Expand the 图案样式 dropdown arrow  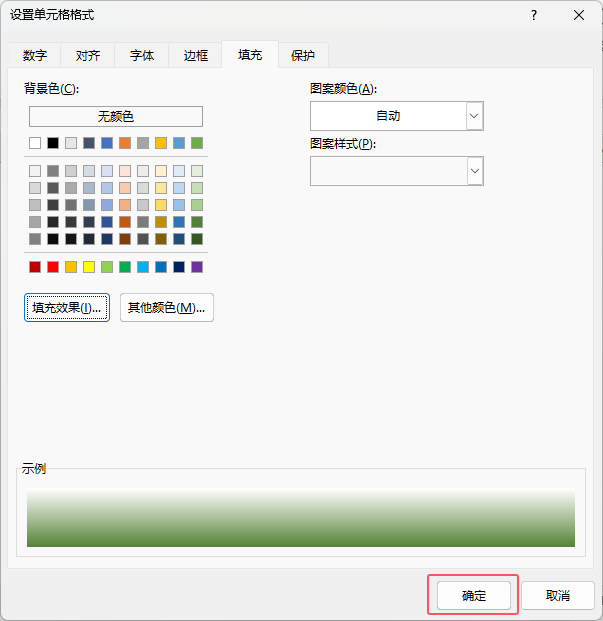tap(474, 171)
